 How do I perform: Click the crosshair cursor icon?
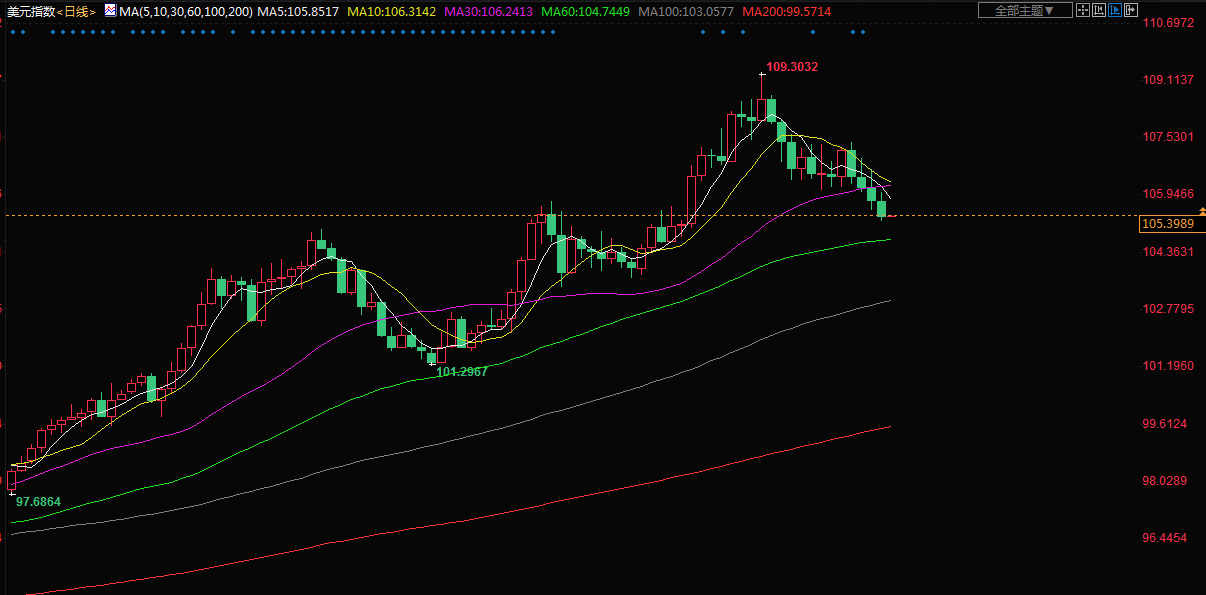(1083, 10)
